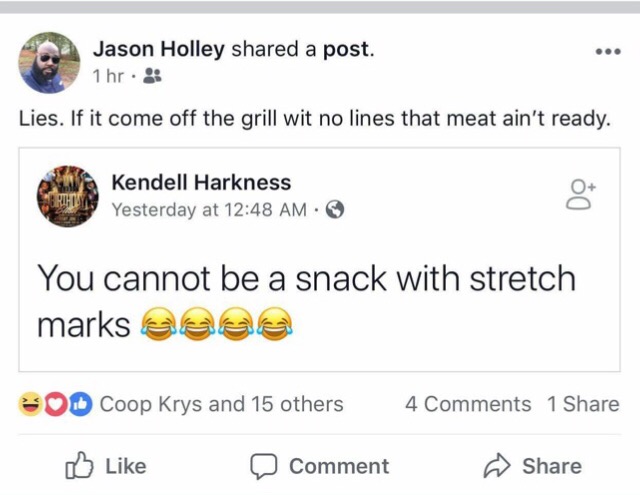Click the Haha reaction emoji icon
The width and height of the screenshot is (640, 495).
pos(30,404)
